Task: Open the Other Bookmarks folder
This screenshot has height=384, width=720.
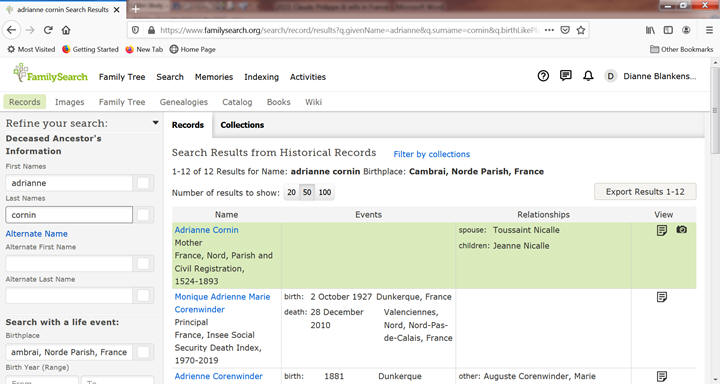Action: 682,49
